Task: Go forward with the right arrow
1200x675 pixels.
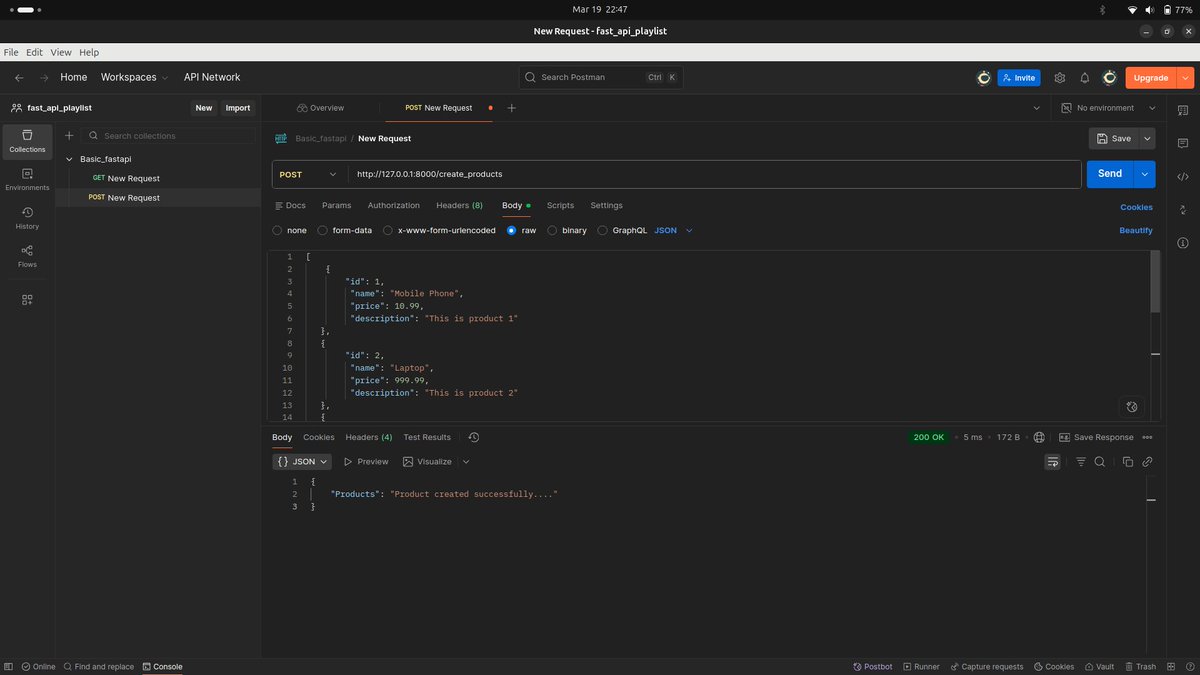Action: coord(44,77)
